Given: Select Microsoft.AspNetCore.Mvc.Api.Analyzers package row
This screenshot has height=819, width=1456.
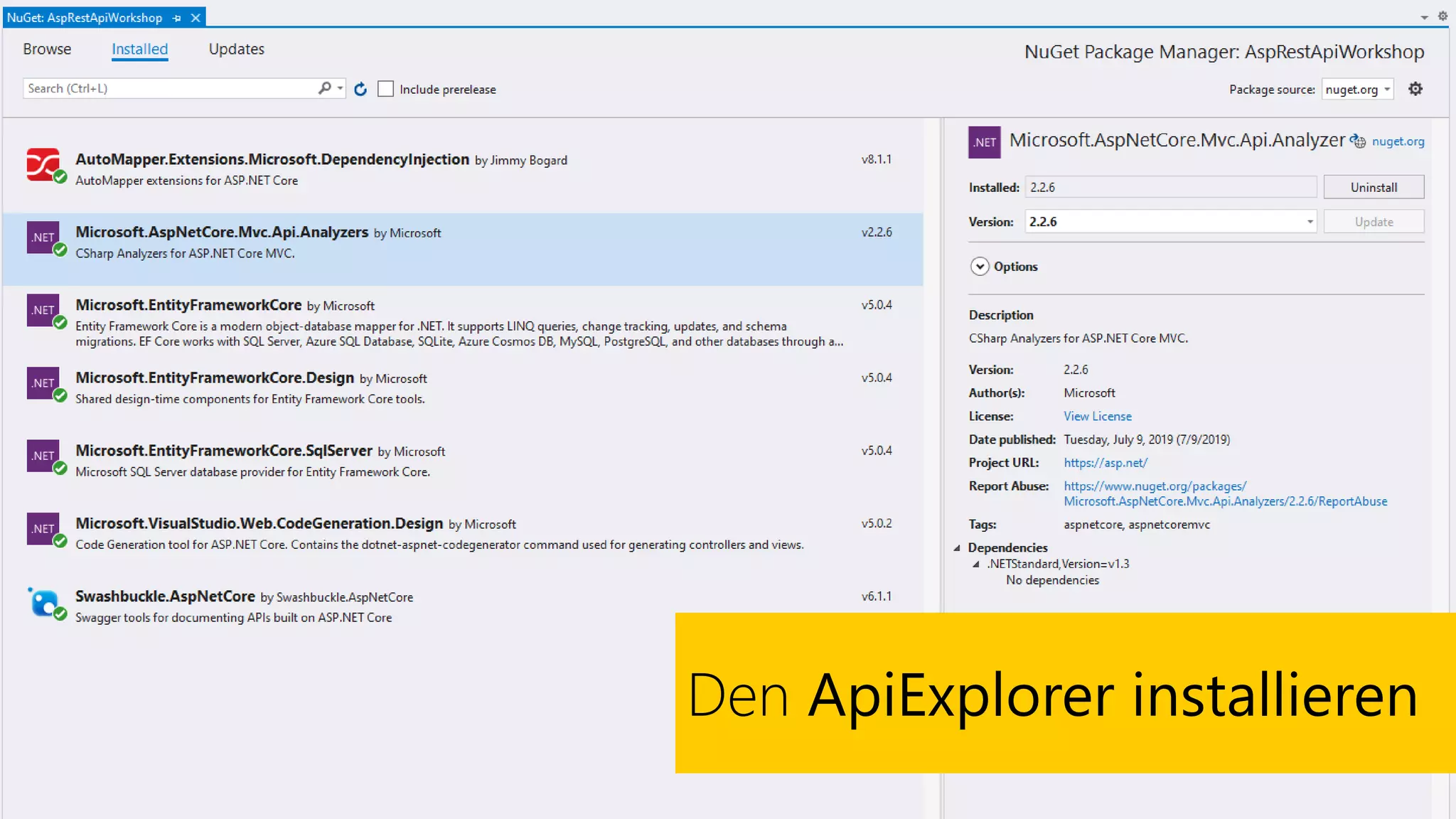Looking at the screenshot, I should click(463, 250).
